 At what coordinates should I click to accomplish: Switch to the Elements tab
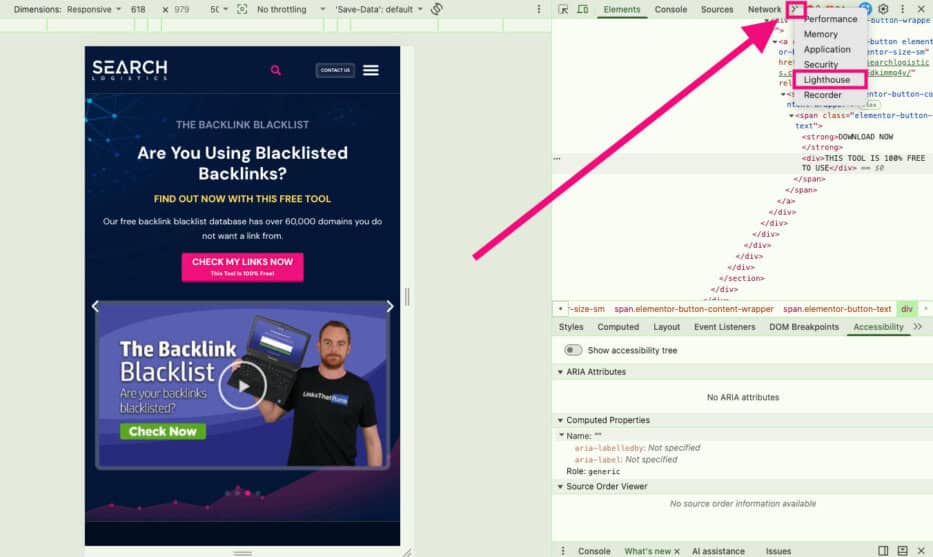click(x=621, y=10)
